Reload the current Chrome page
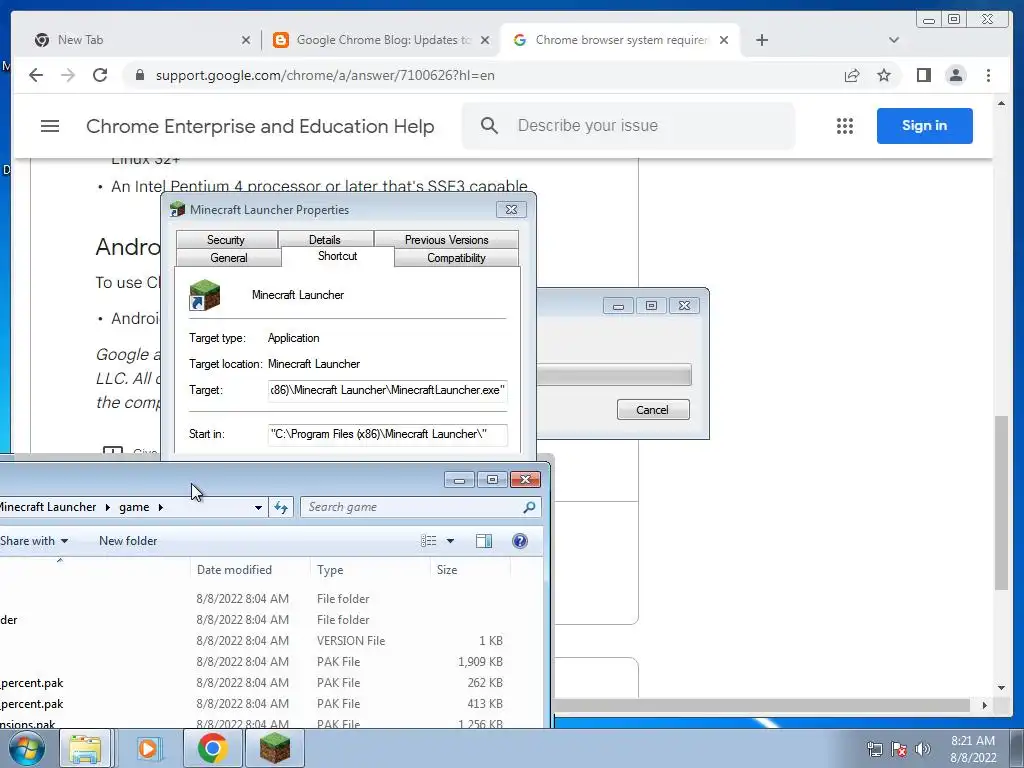This screenshot has height=768, width=1024. pos(100,75)
